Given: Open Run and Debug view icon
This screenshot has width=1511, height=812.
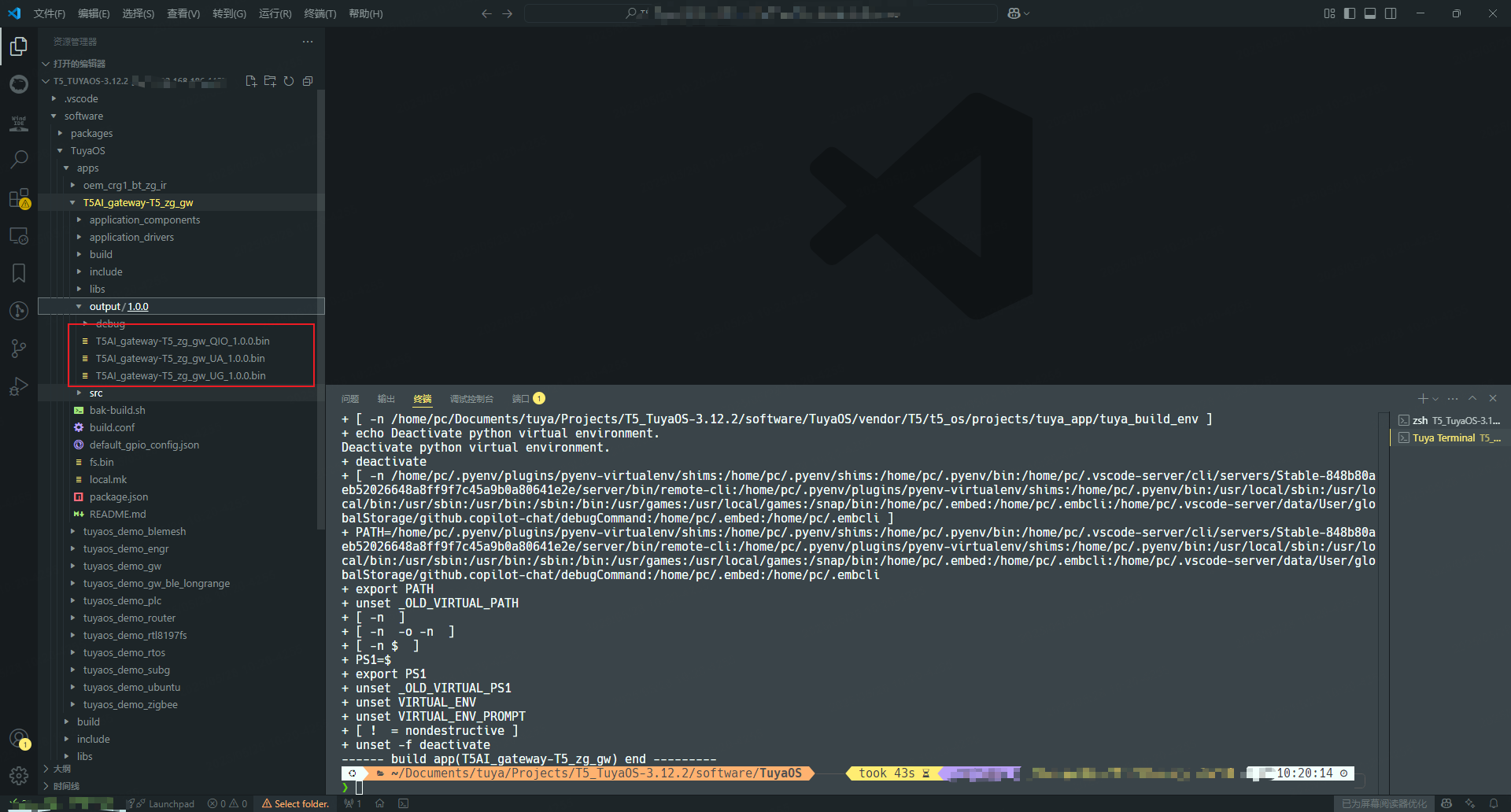Looking at the screenshot, I should tap(19, 386).
